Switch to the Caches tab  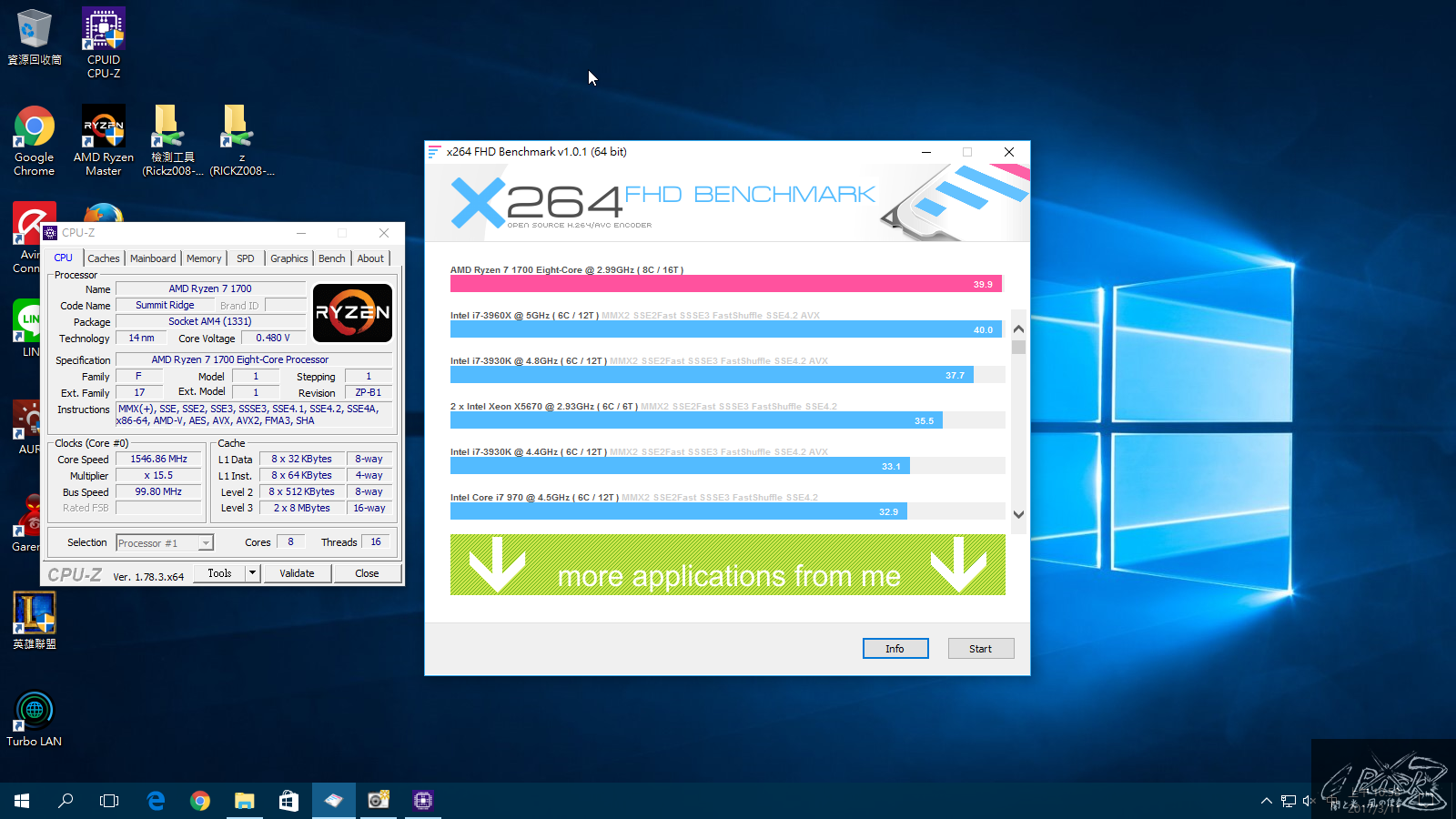pos(104,259)
